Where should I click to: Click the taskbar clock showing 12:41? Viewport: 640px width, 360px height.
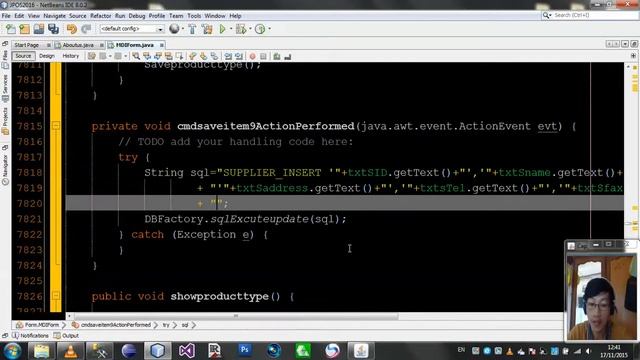pos(614,351)
